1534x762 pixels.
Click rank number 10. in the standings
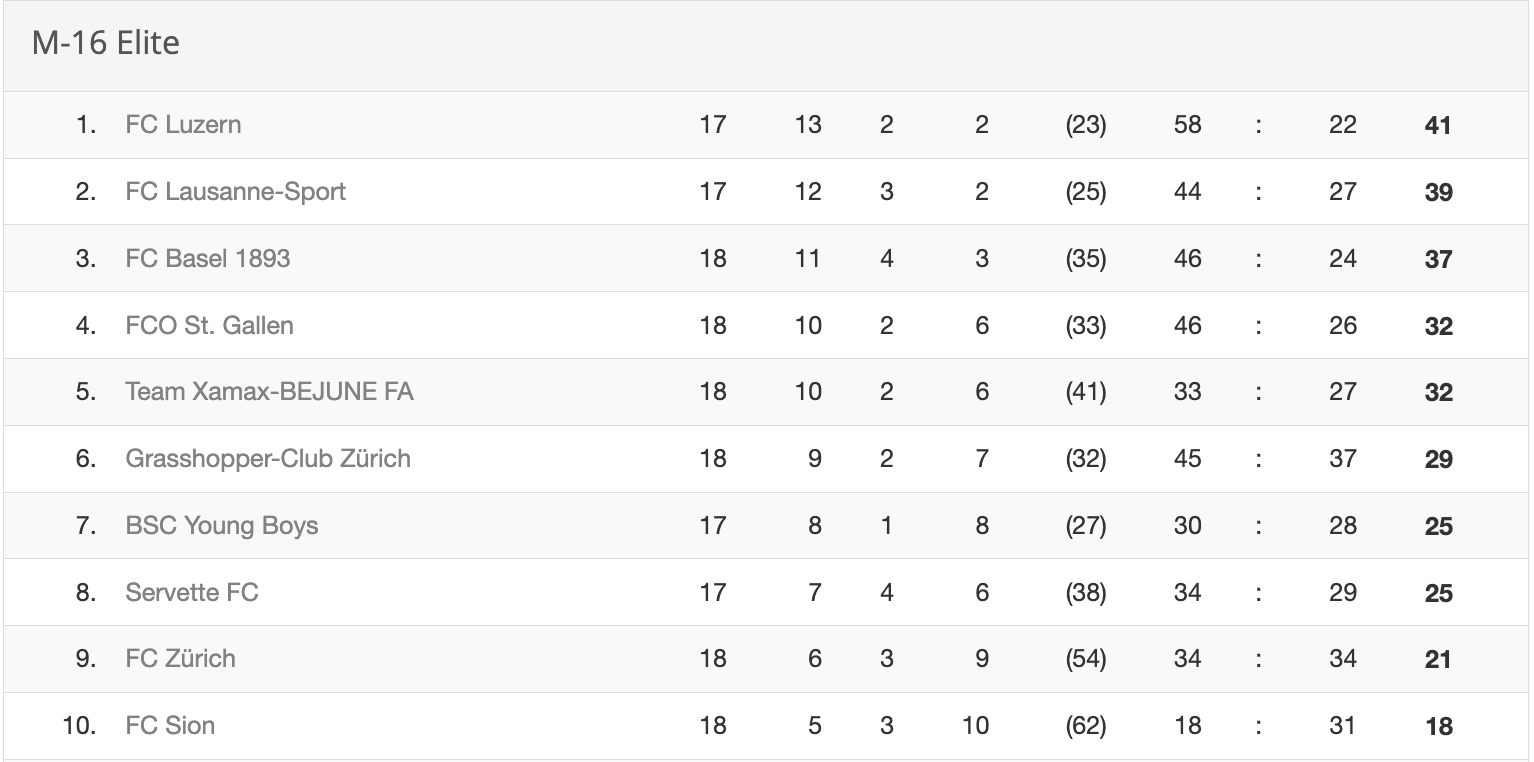click(79, 726)
